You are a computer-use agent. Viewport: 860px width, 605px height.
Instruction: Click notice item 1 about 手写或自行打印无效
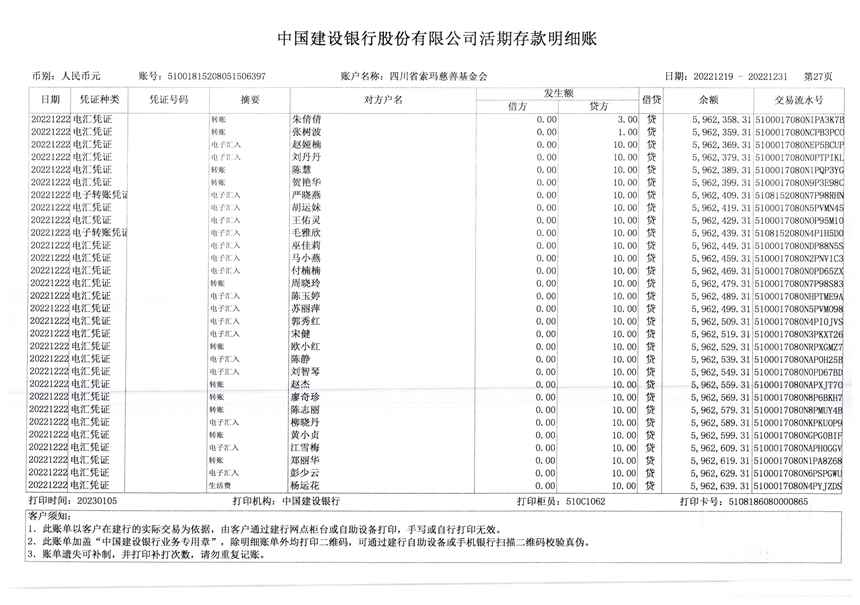coord(264,529)
